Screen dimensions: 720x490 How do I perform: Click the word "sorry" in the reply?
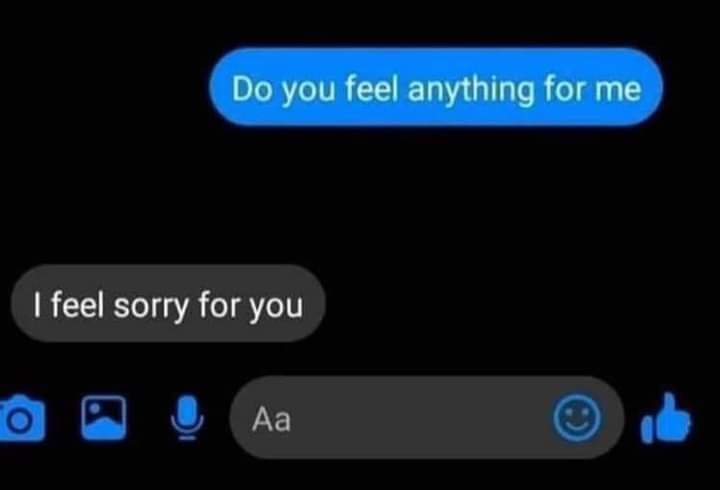point(151,307)
